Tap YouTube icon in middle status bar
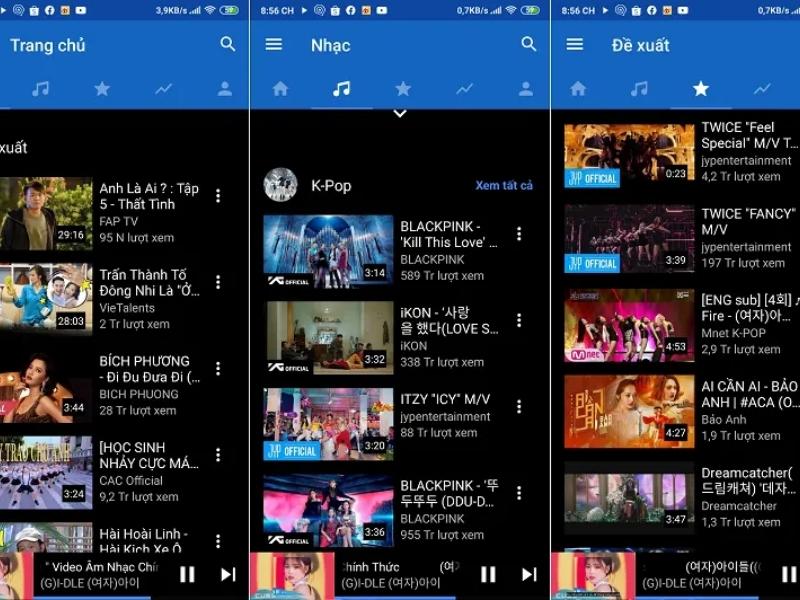This screenshot has width=800, height=600. (x=382, y=10)
